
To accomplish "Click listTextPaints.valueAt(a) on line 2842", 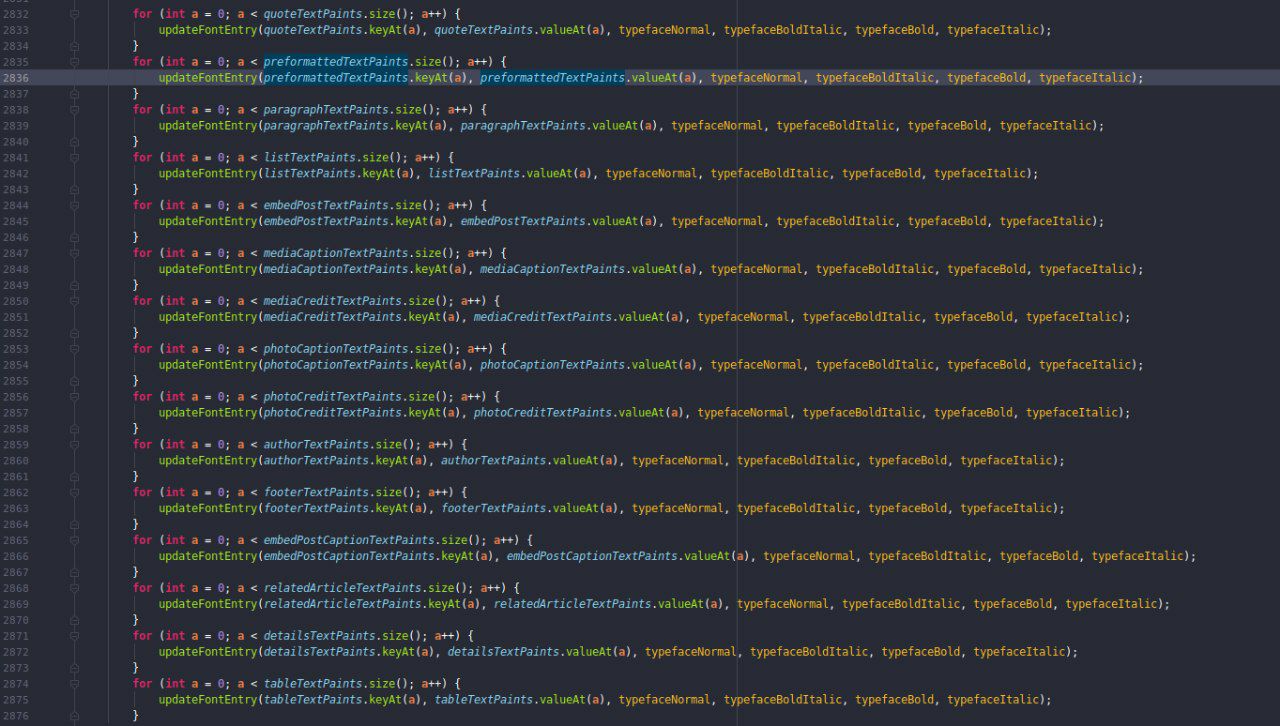I will [x=512, y=174].
